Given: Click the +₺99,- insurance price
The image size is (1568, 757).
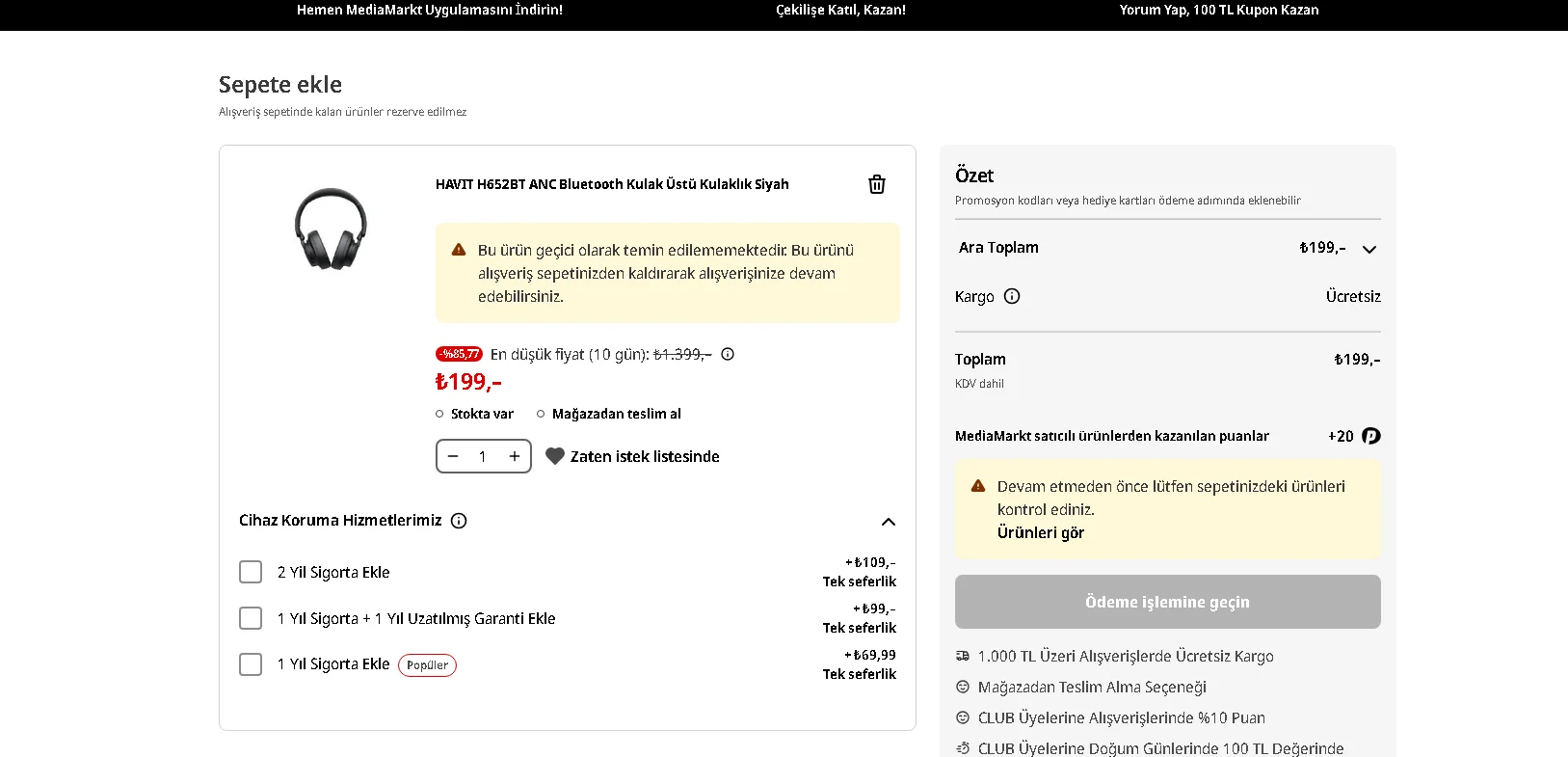Looking at the screenshot, I should [874, 608].
